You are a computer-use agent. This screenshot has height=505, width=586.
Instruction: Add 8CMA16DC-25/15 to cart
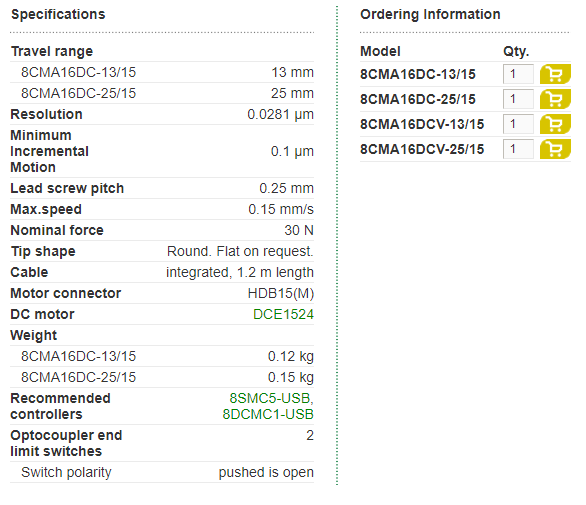click(x=555, y=99)
